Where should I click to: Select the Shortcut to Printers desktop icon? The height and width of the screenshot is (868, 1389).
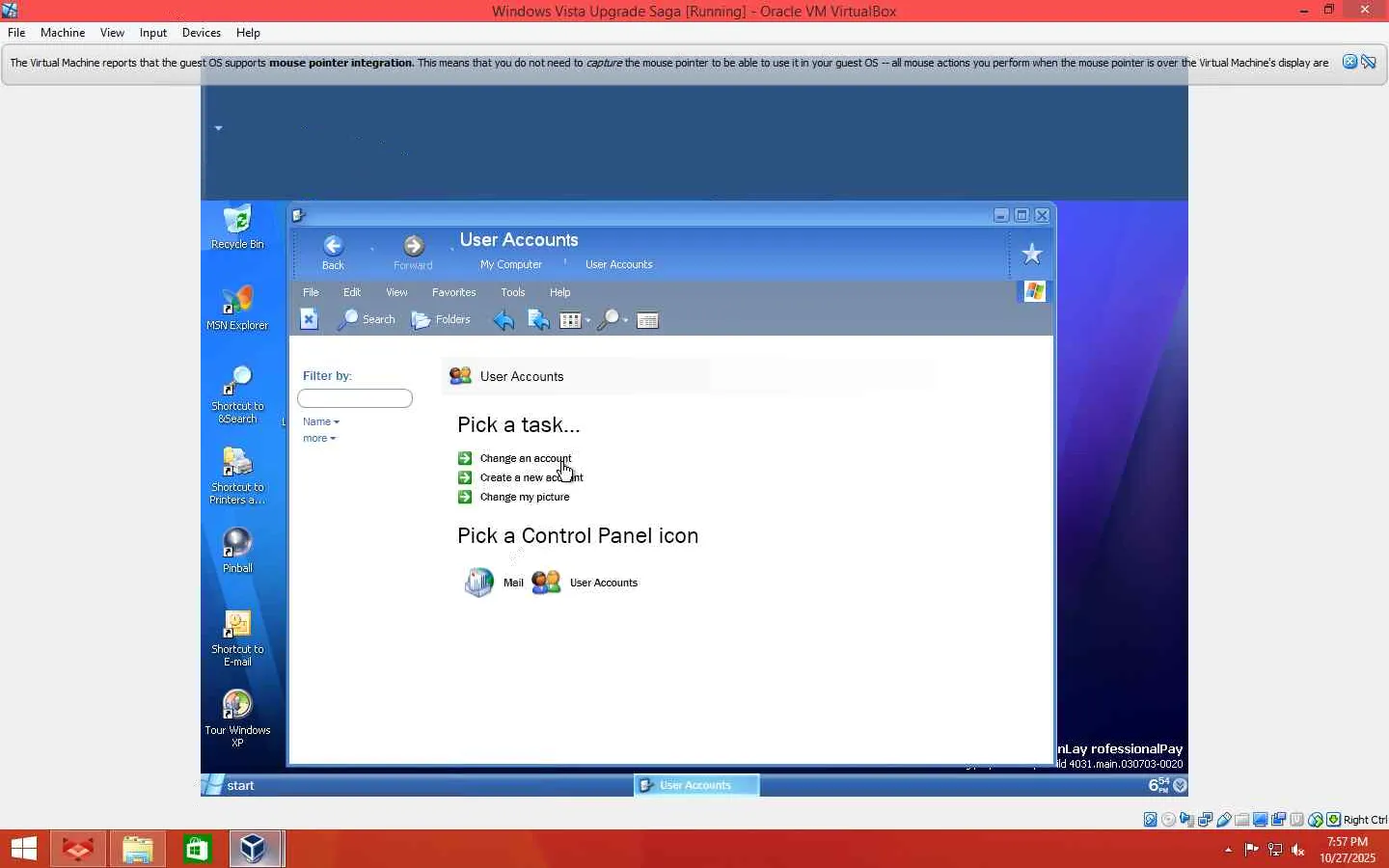click(237, 476)
